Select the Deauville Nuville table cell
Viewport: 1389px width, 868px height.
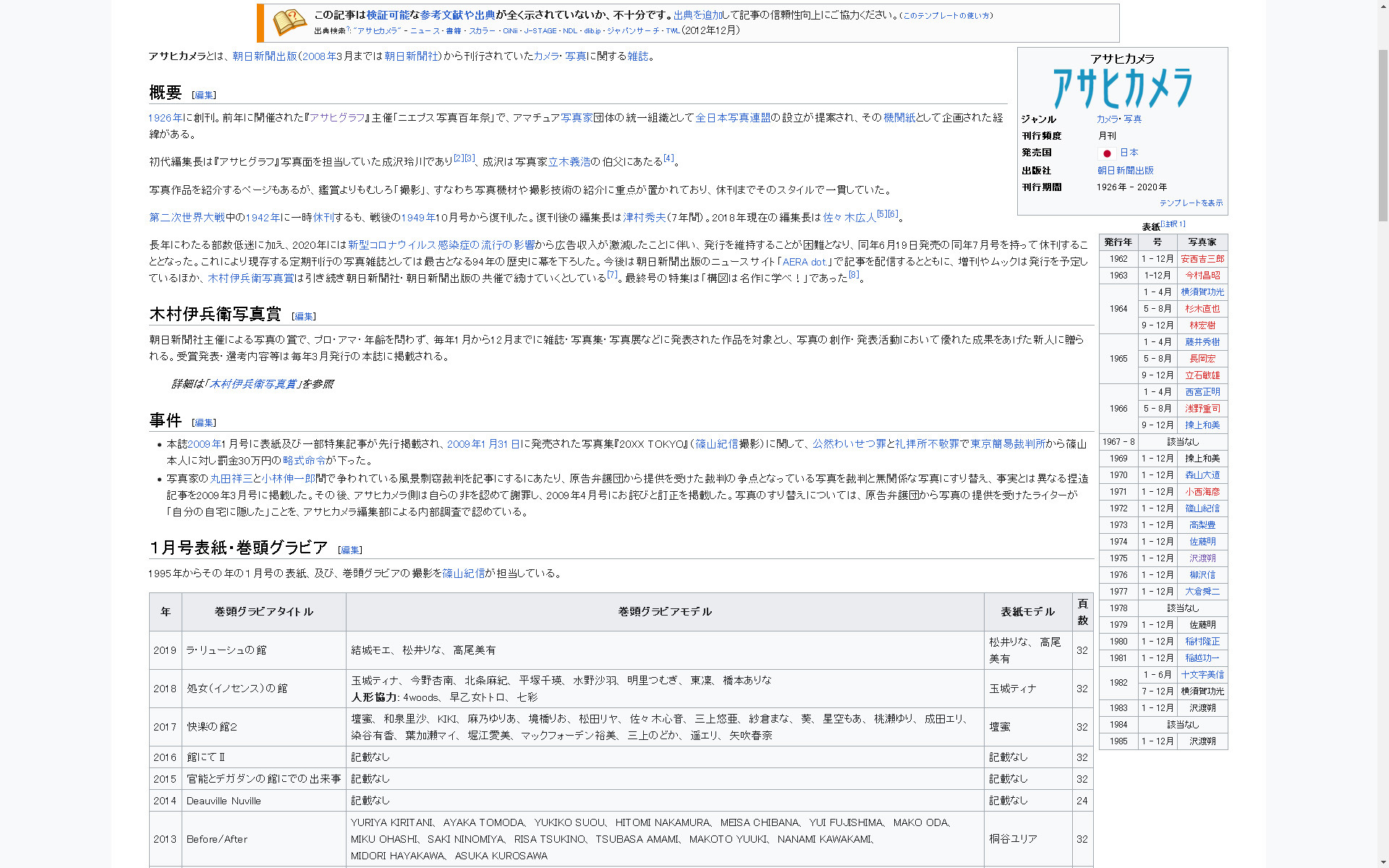(x=264, y=801)
